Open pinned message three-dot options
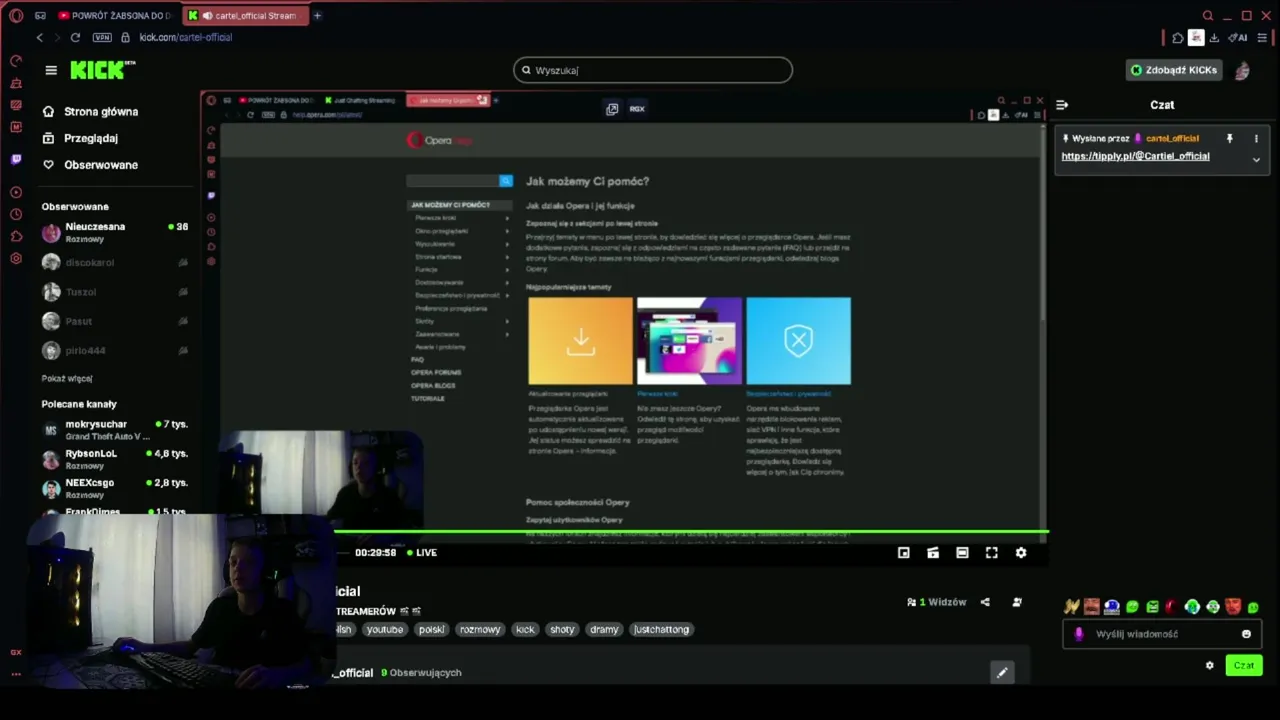1280x720 pixels. [x=1256, y=138]
